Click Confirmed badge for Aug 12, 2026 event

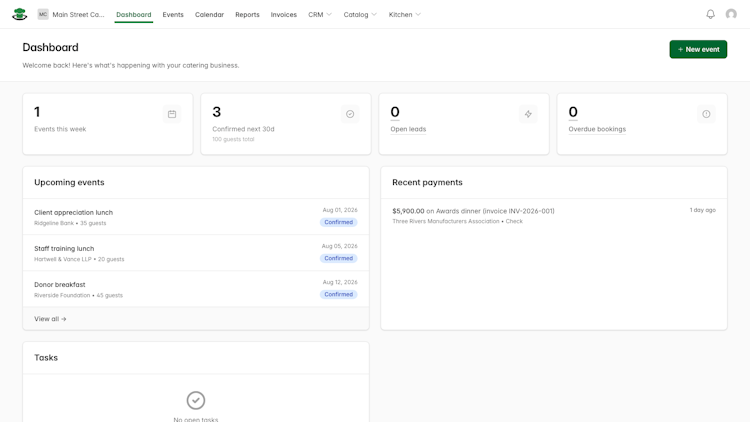(x=338, y=294)
